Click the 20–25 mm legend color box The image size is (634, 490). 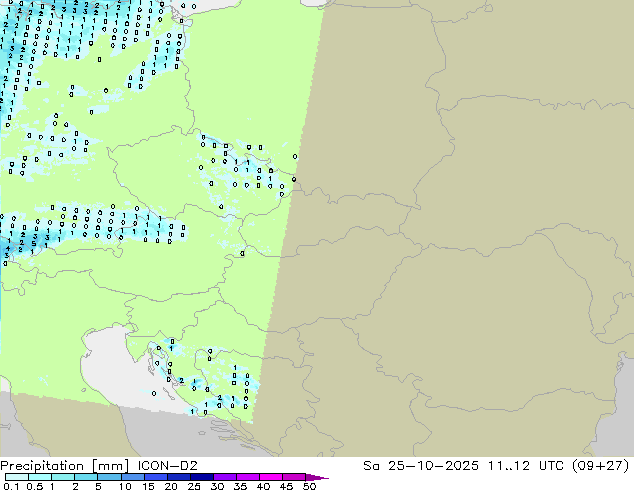[179, 477]
